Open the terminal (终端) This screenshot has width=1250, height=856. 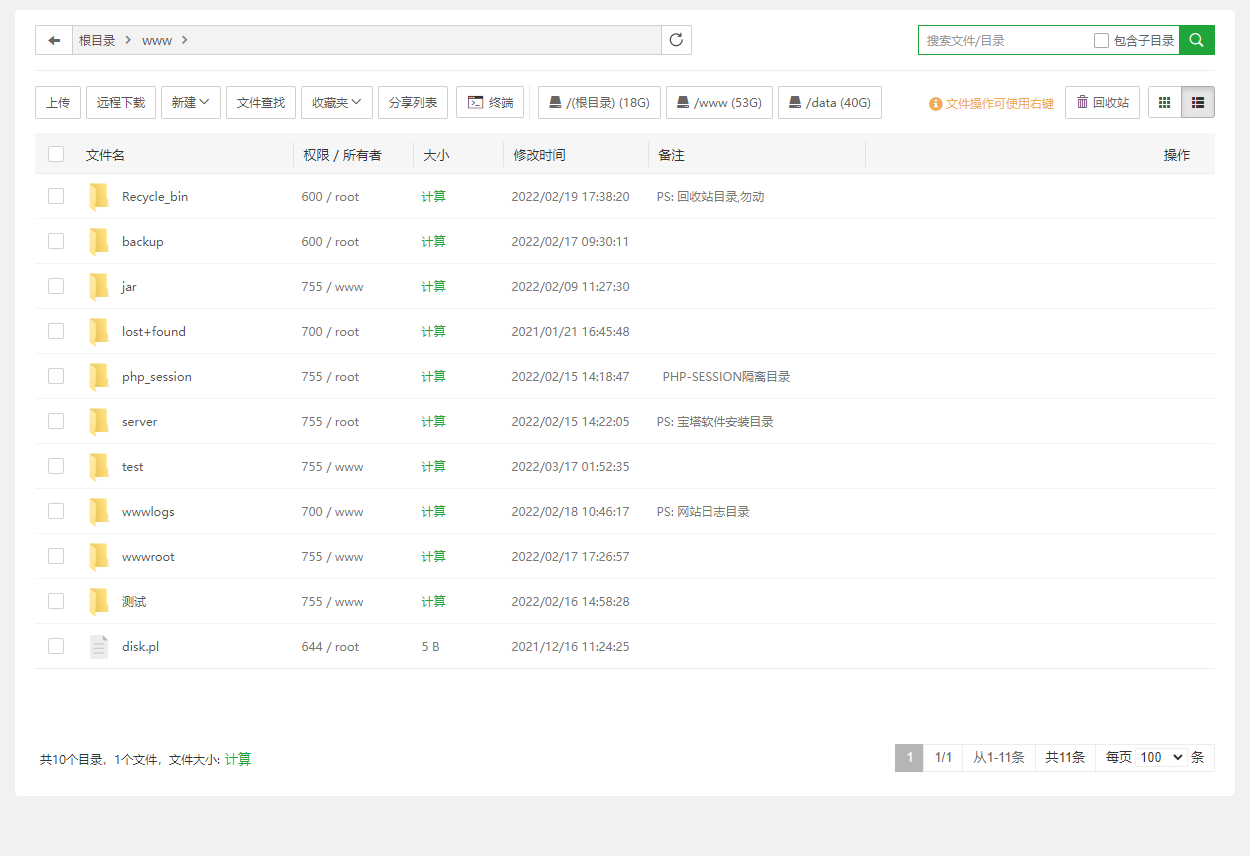[490, 102]
